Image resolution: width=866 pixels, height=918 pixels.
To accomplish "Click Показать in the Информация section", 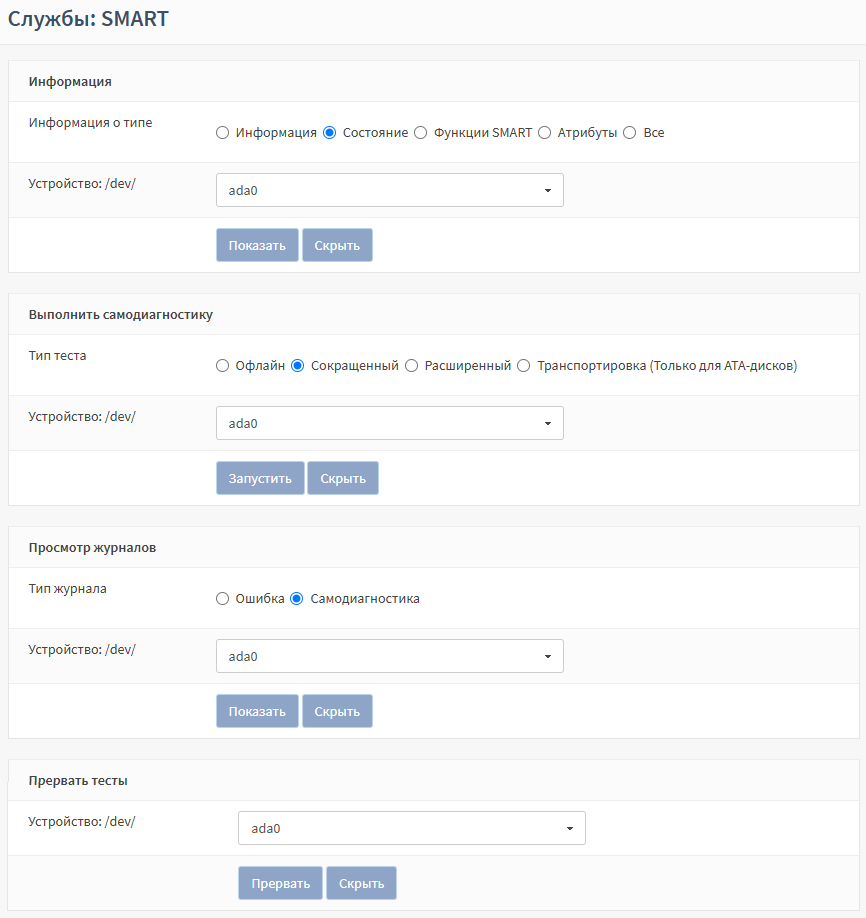I will coord(257,245).
